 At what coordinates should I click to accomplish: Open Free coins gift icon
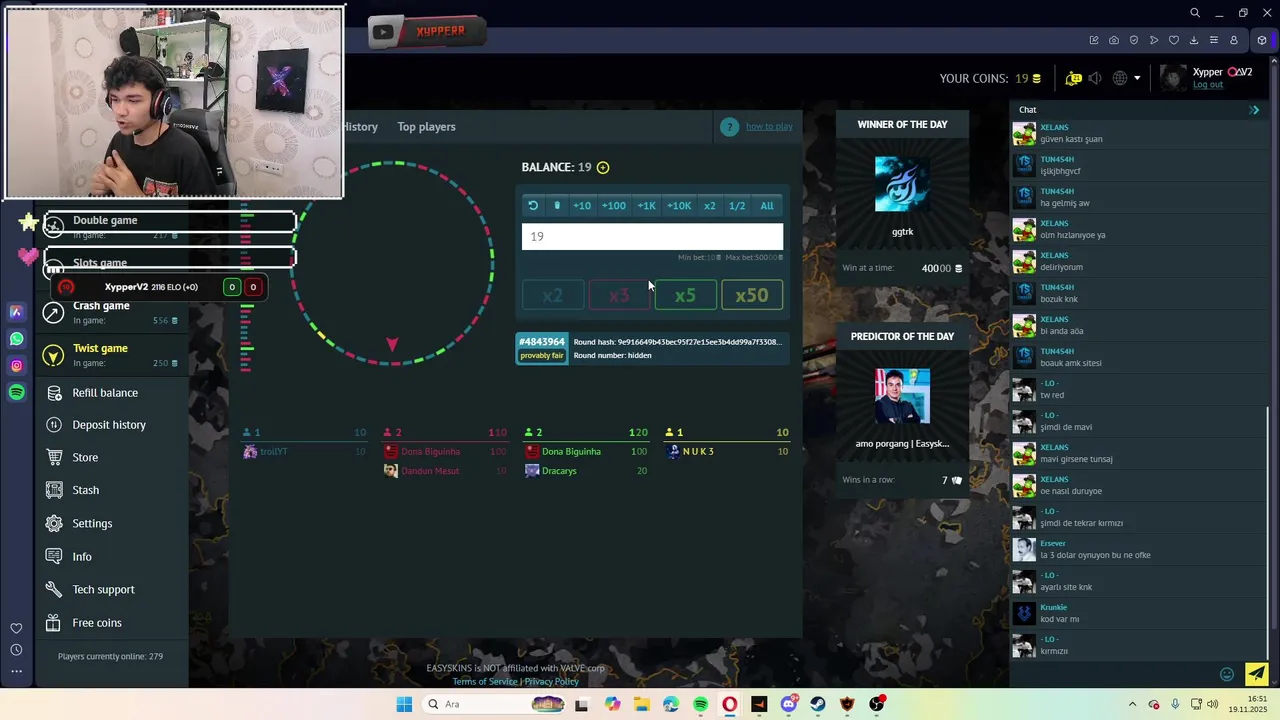pyautogui.click(x=54, y=622)
